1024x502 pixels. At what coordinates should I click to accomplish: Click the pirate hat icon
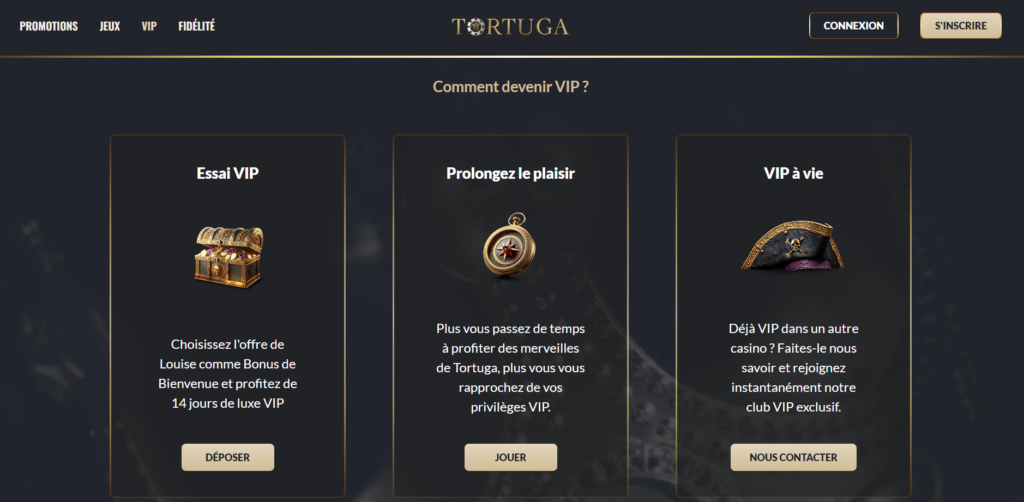(x=793, y=246)
